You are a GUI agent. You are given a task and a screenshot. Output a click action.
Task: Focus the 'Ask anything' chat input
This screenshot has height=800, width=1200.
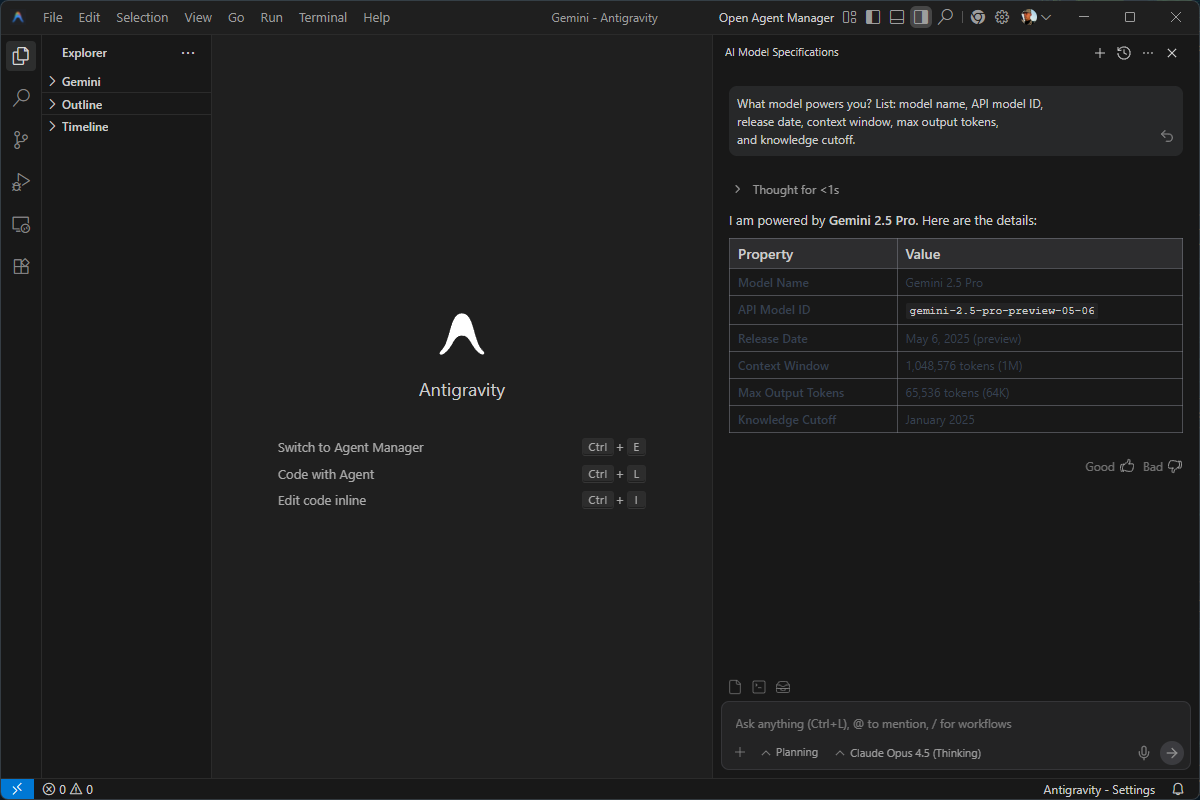tap(956, 724)
